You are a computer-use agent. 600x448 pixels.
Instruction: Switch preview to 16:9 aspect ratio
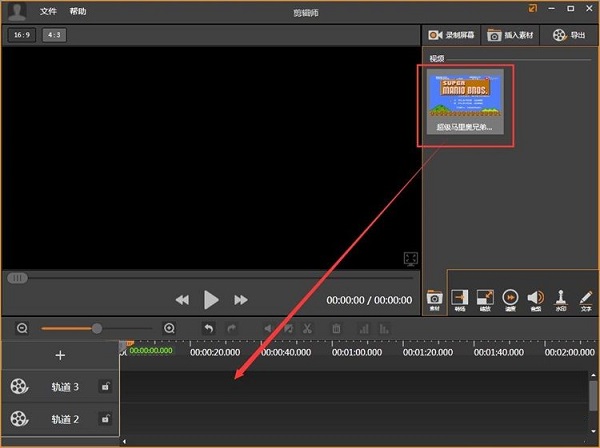click(x=20, y=35)
